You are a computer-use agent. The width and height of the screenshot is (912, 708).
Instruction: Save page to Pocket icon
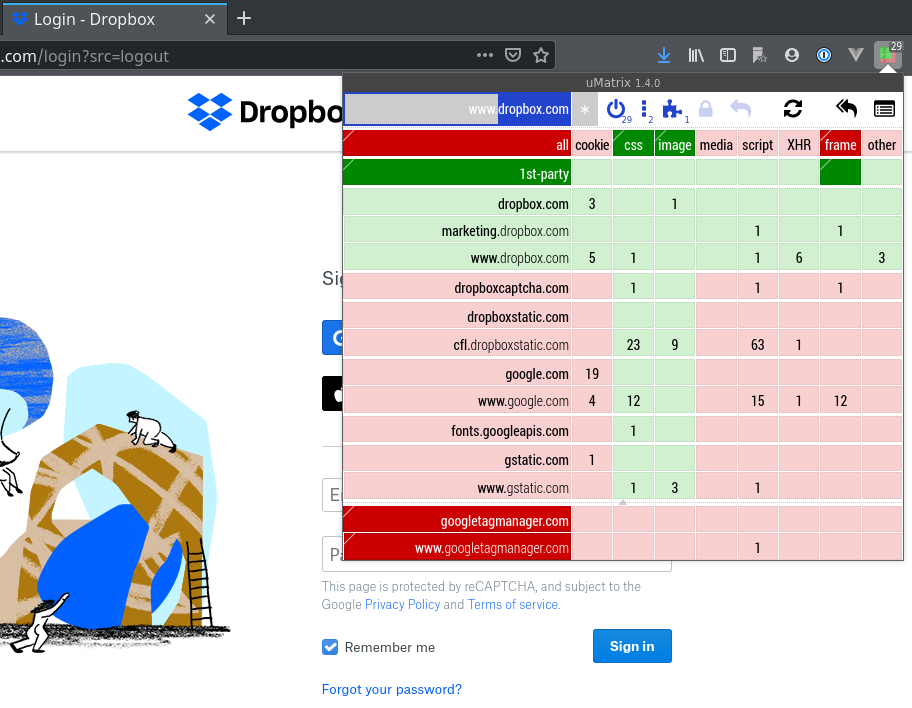coord(512,55)
